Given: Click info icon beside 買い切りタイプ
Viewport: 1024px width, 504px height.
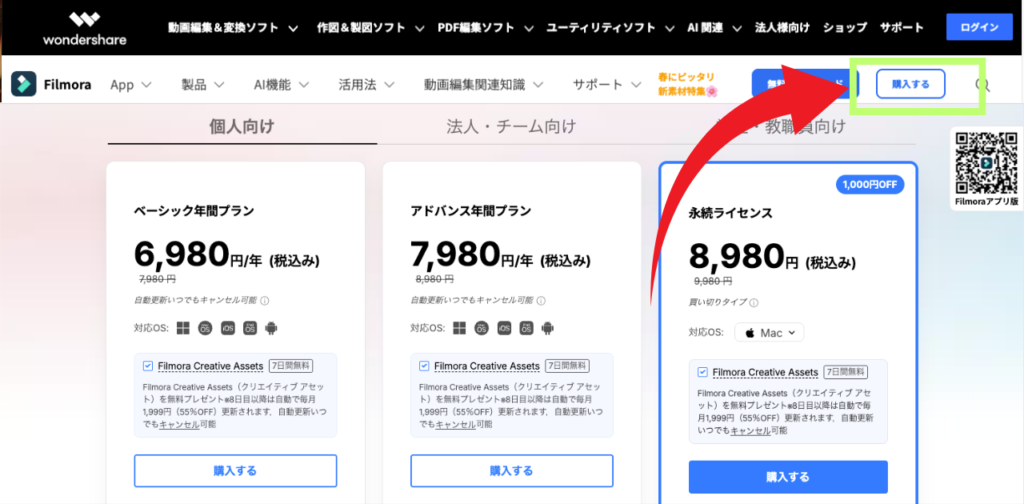Looking at the screenshot, I should pyautogui.click(x=754, y=303).
